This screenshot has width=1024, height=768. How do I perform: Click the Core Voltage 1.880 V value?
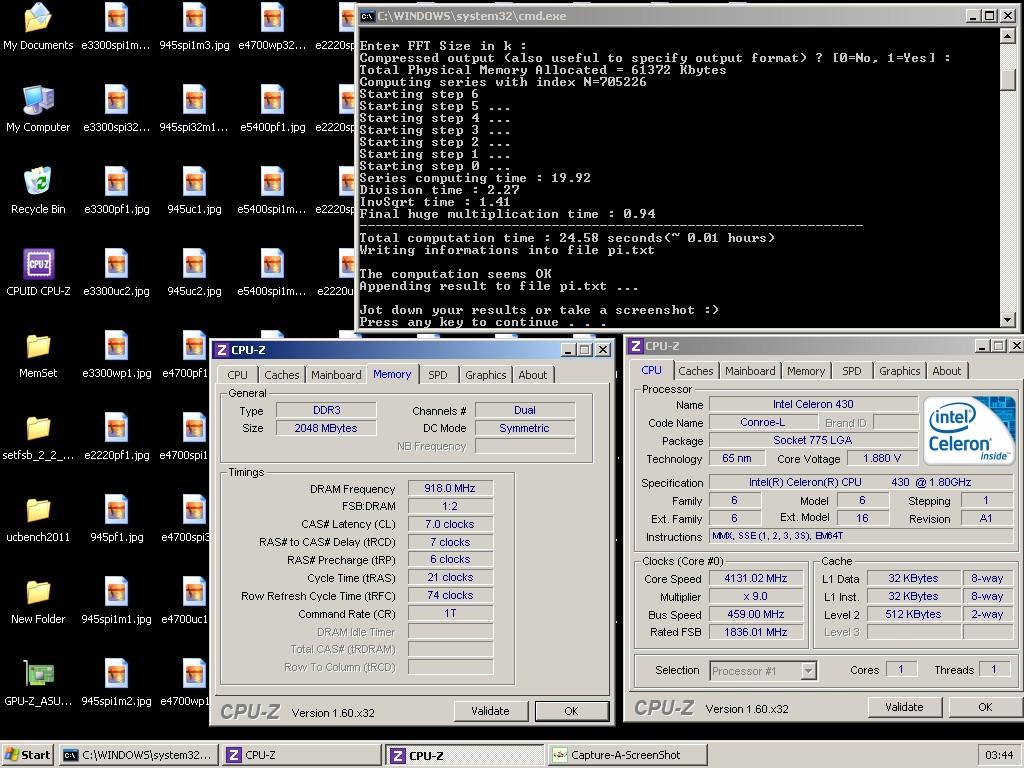click(x=882, y=458)
